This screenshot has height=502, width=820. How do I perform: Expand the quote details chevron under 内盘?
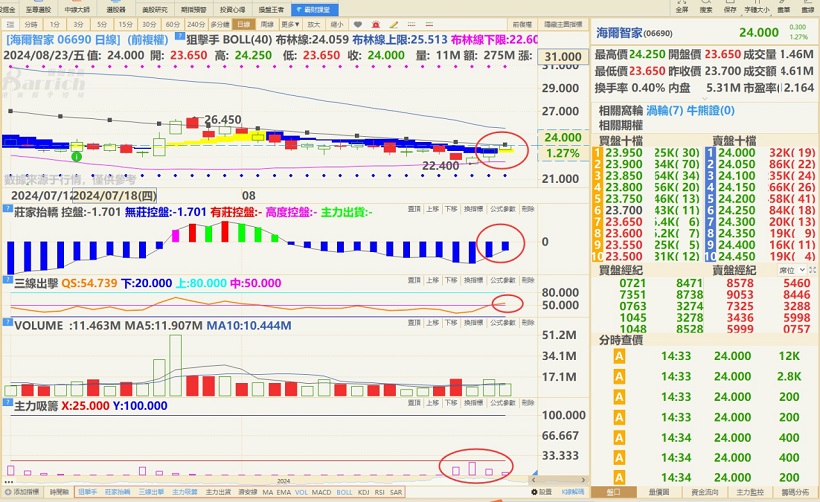coord(705,100)
